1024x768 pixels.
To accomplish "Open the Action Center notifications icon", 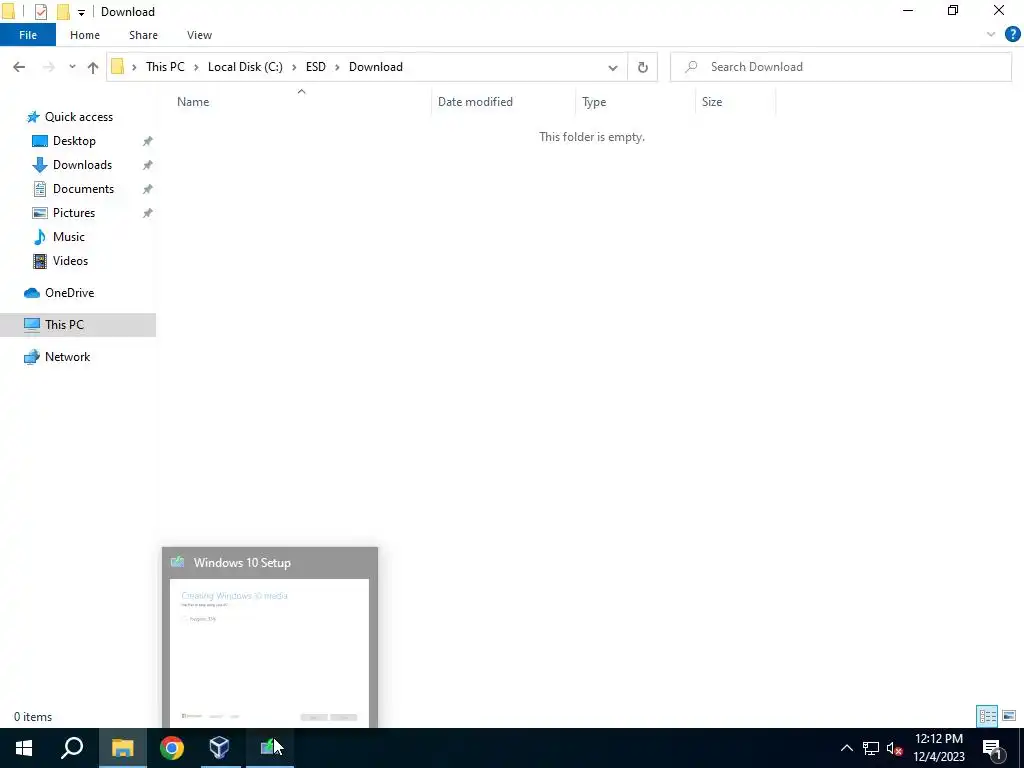I will tap(992, 748).
